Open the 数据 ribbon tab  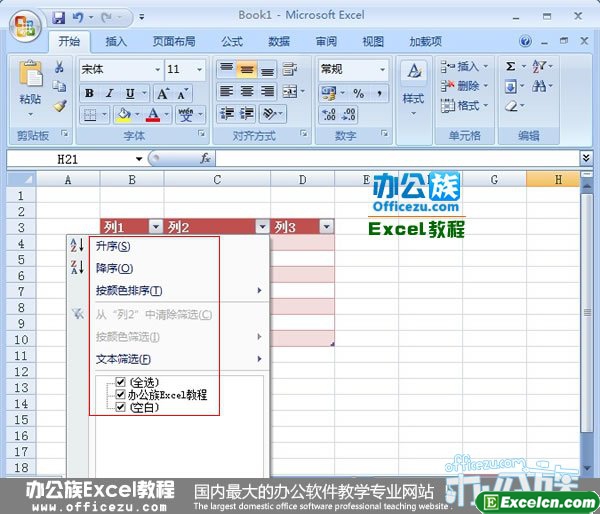coord(279,41)
